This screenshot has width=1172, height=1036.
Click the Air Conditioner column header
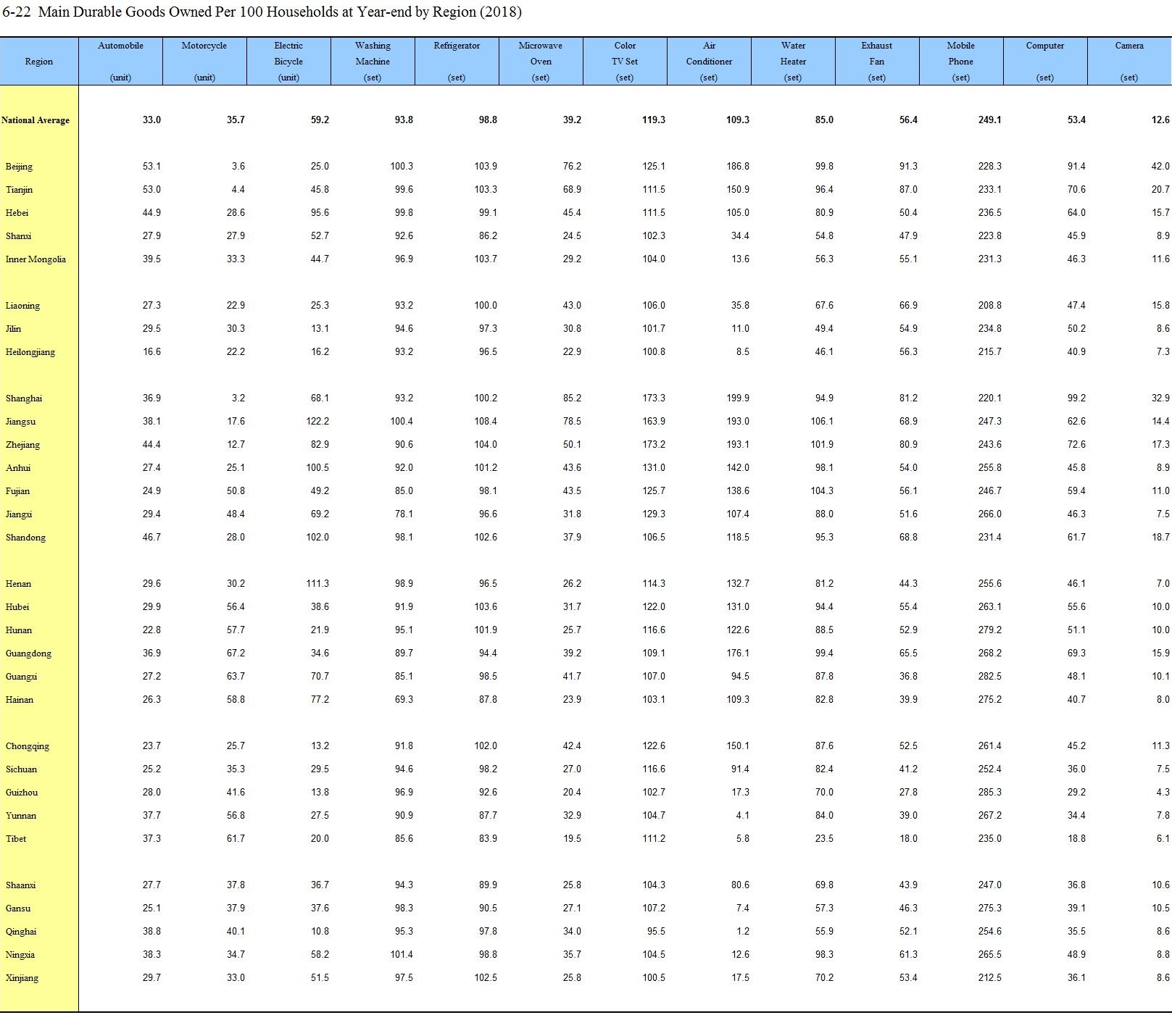click(709, 61)
